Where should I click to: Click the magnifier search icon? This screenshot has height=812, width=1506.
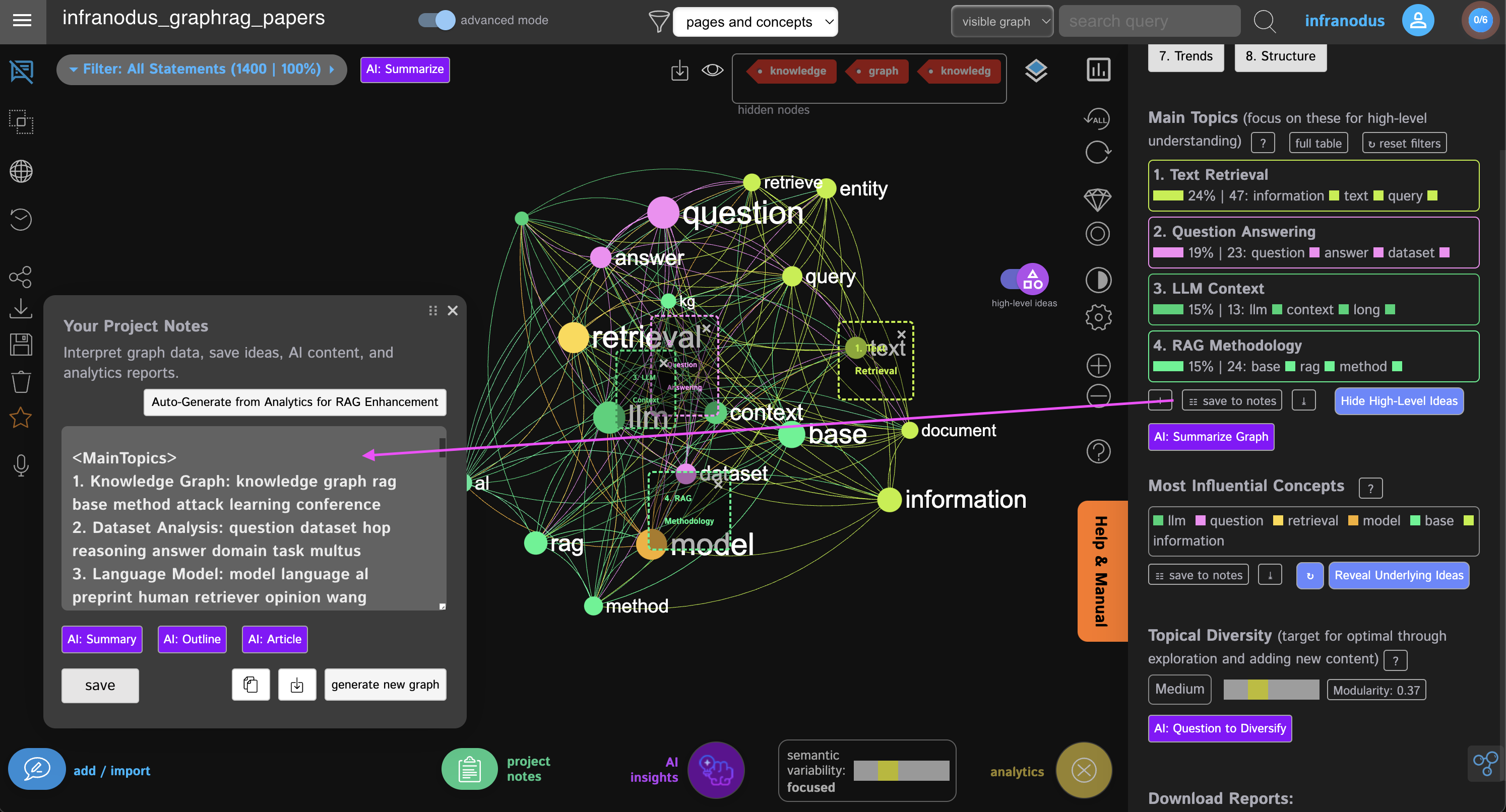(x=1265, y=21)
